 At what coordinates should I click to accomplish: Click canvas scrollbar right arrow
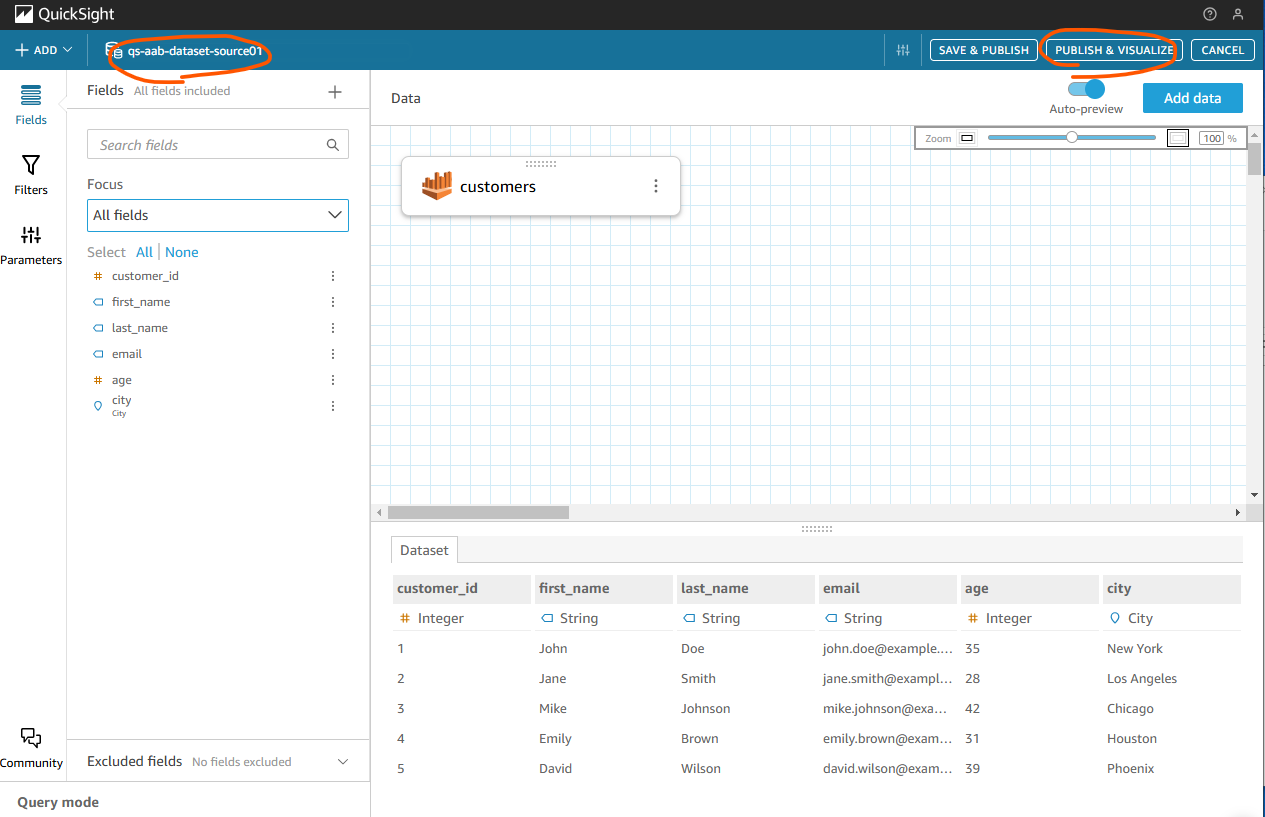tap(1238, 512)
